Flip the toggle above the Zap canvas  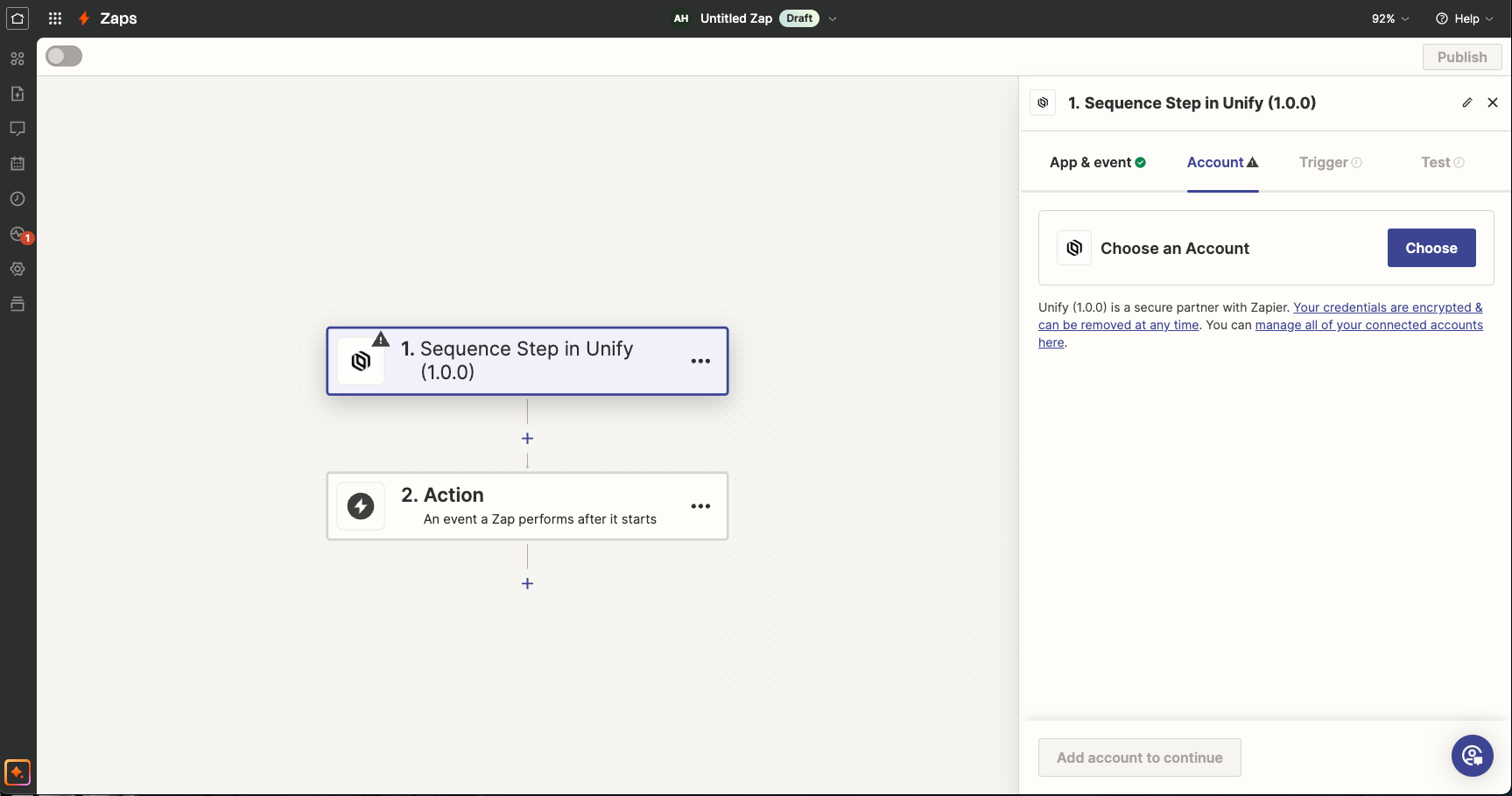tap(62, 55)
